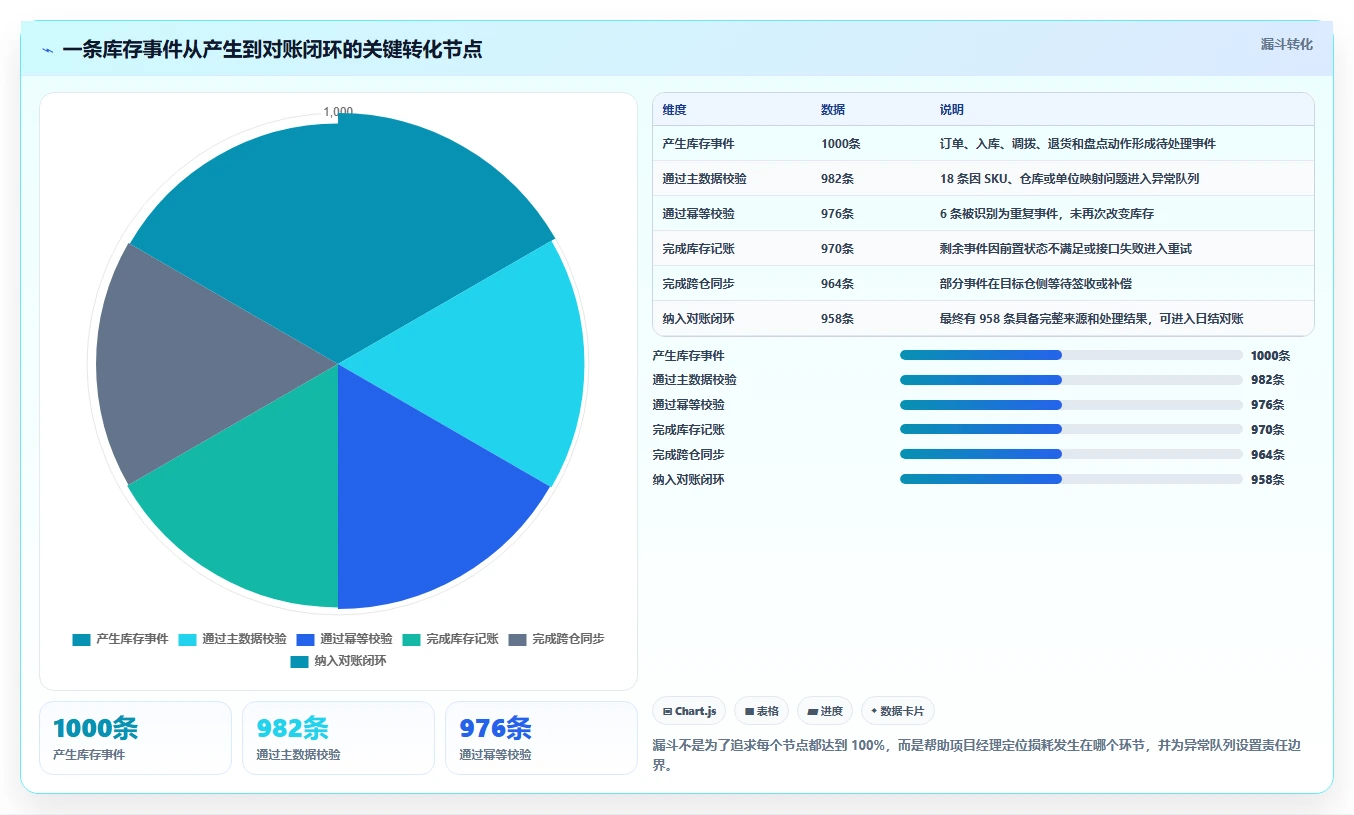Select the description starting 18 条因 SKU

click(x=1069, y=179)
